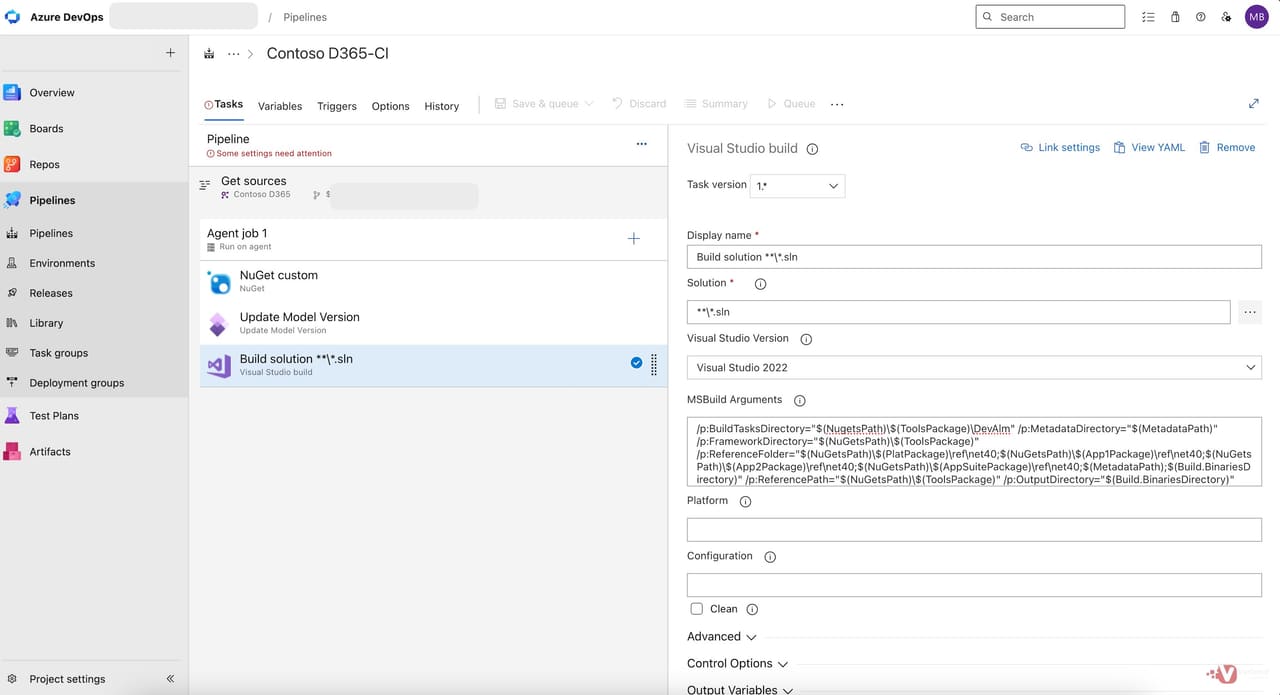Open the Solution field info icon
Image resolution: width=1280 pixels, height=695 pixels.
760,284
